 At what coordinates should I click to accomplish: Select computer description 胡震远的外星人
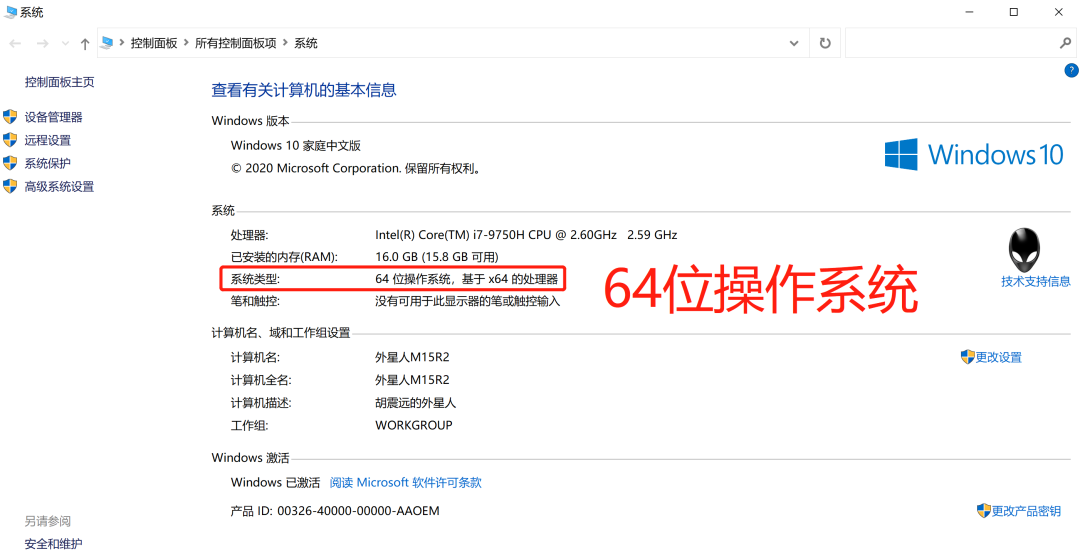[415, 403]
